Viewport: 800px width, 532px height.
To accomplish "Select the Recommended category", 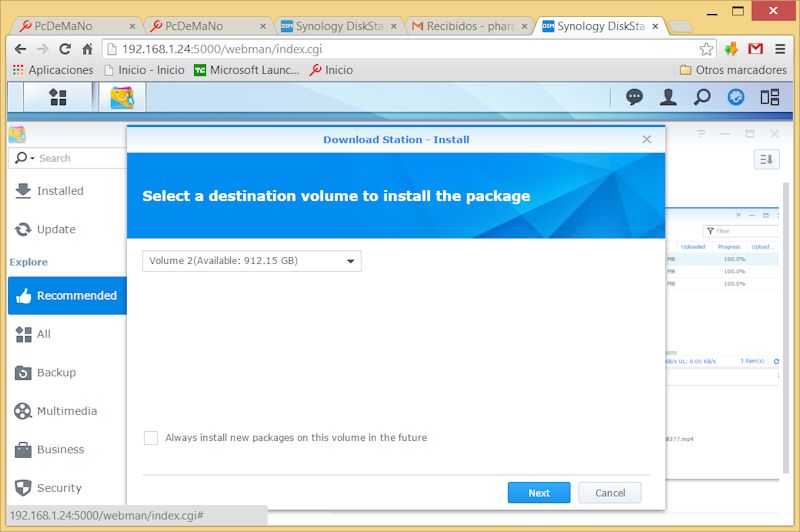I will [x=67, y=296].
